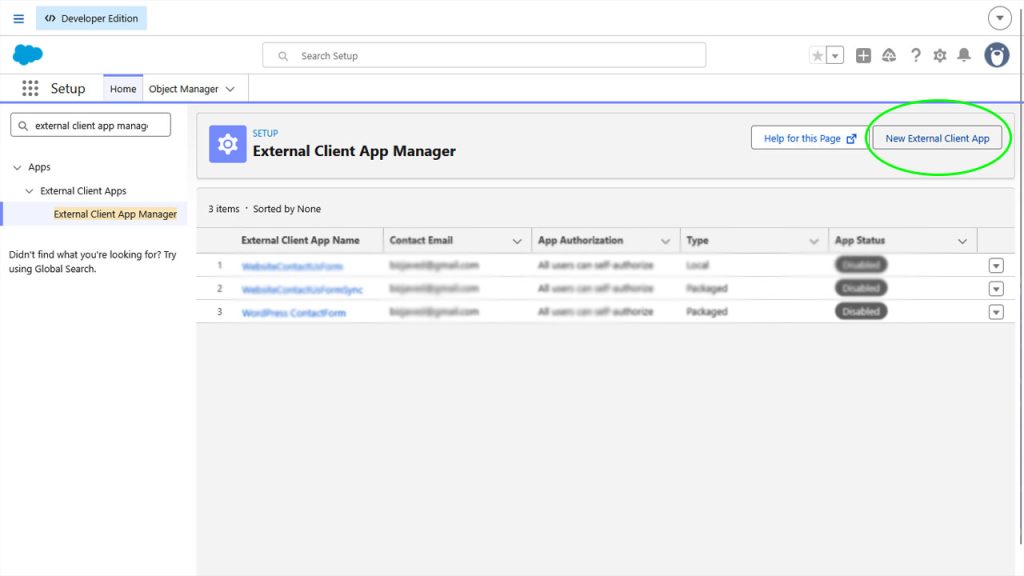Open row 3 actions dropdown
Image resolution: width=1024 pixels, height=576 pixels.
(x=996, y=312)
